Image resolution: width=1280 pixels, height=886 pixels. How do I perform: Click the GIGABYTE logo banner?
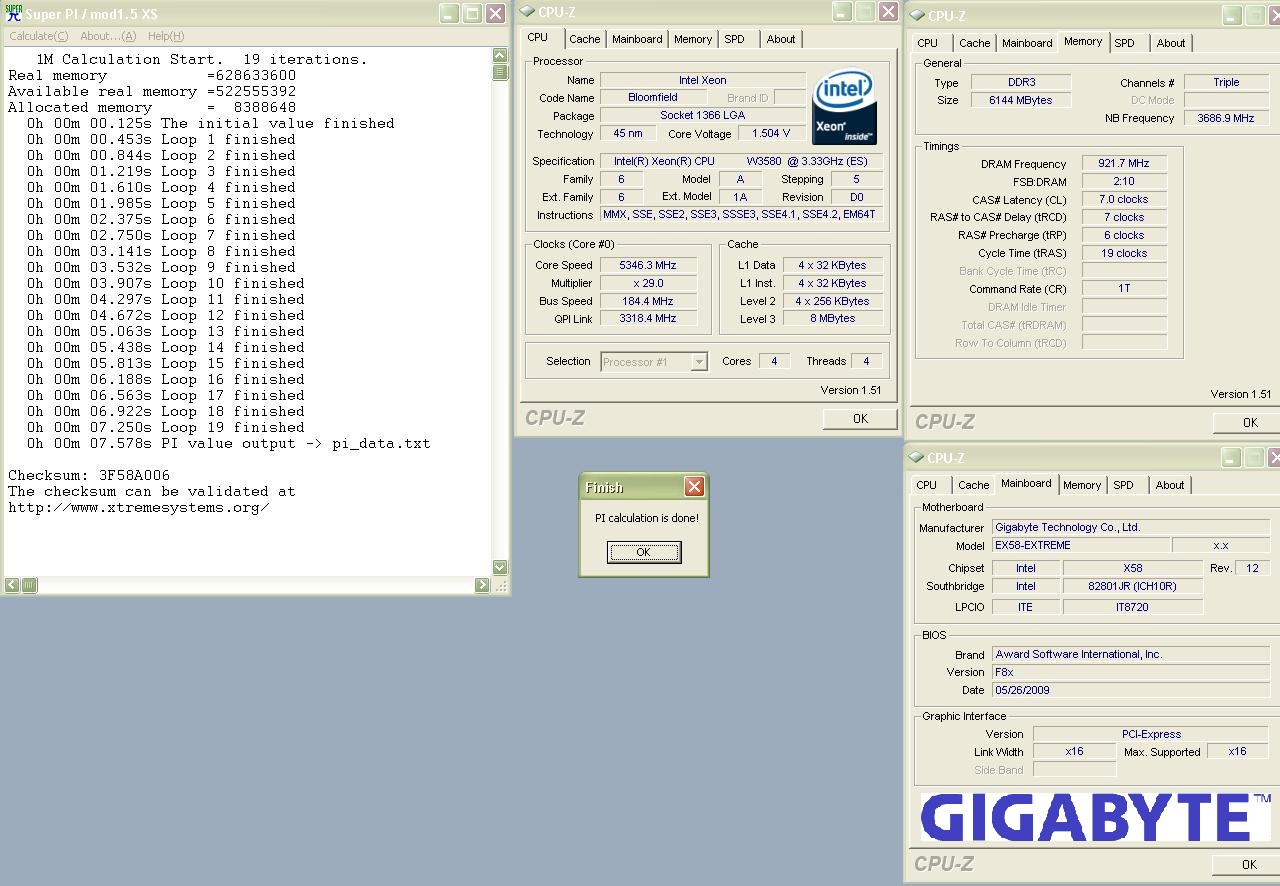tap(1095, 818)
